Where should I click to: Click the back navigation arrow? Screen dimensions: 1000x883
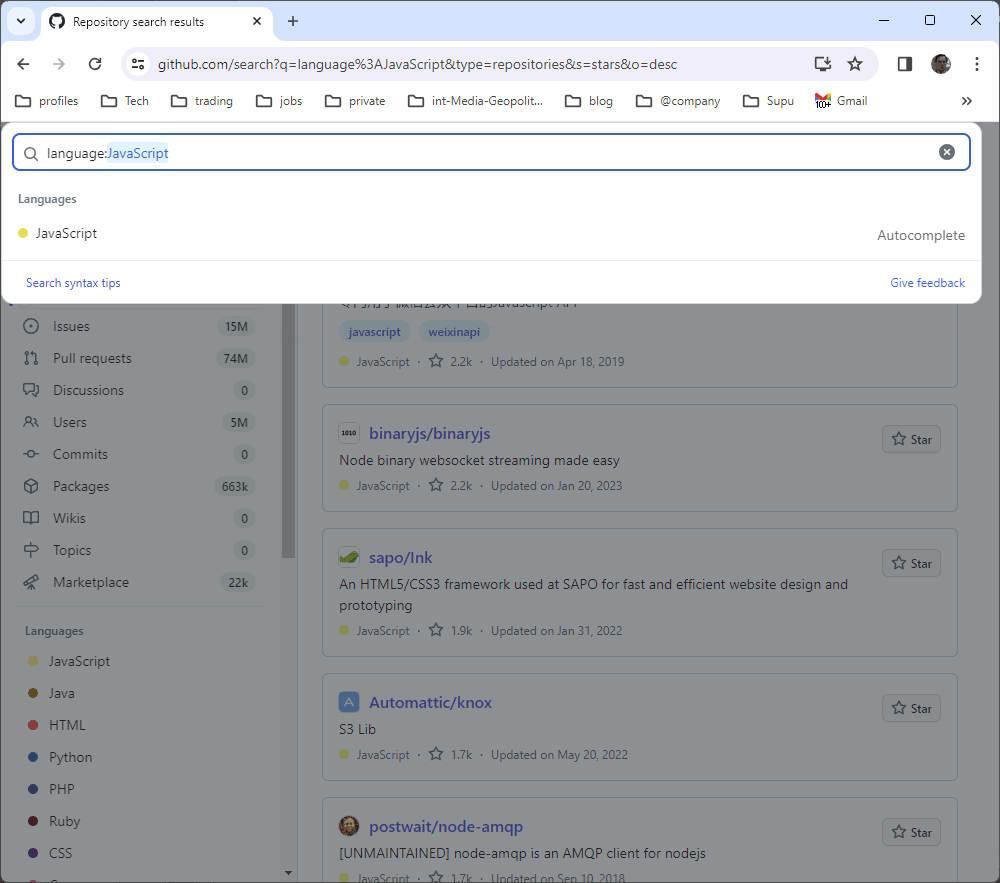pyautogui.click(x=24, y=64)
